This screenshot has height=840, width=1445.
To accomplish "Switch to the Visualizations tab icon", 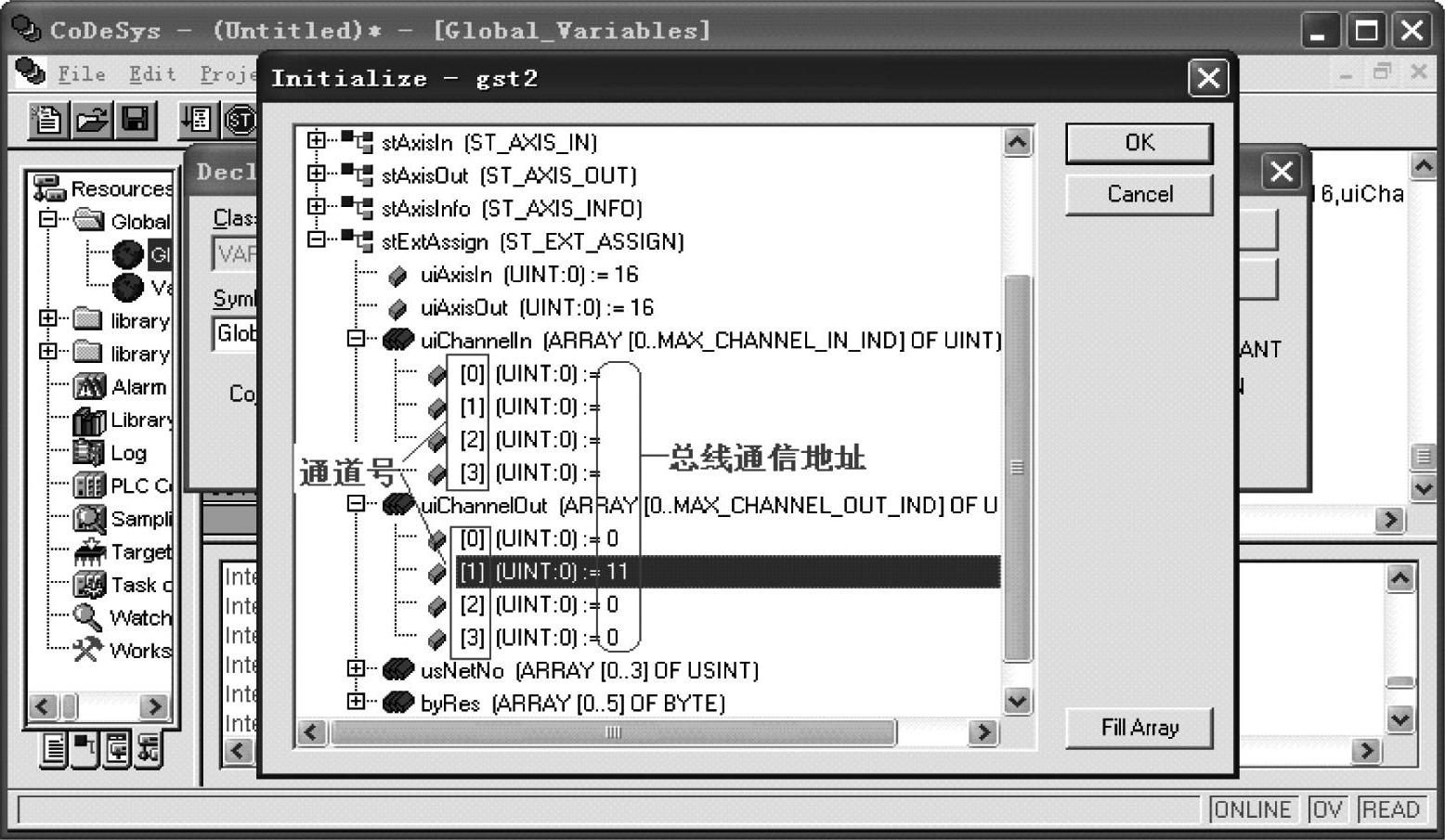I will pos(117,749).
